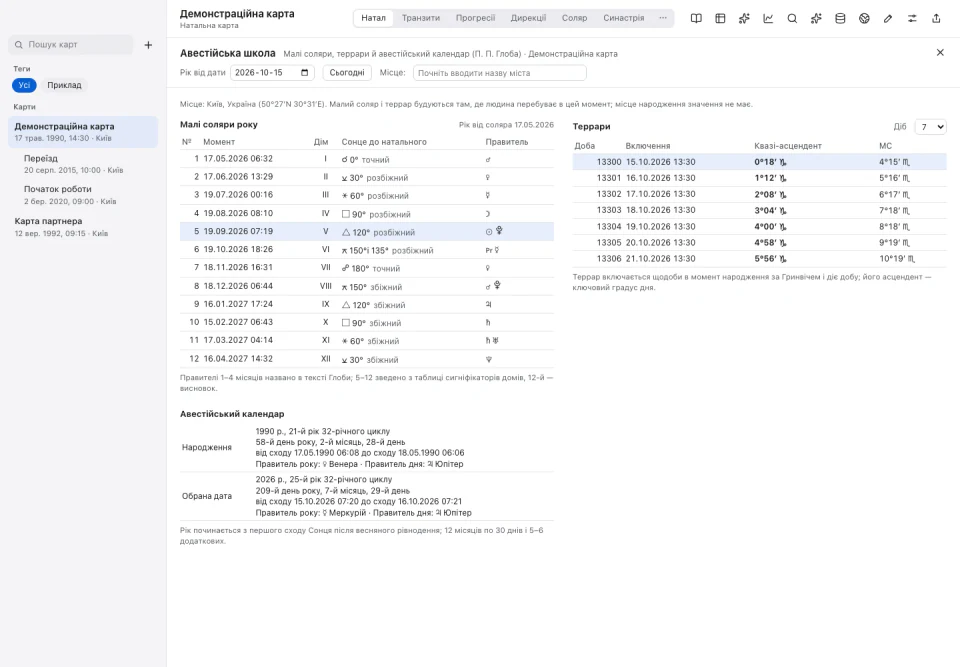Open the book icon in the top toolbar
Viewport: 960px width, 667px height.
tap(696, 18)
